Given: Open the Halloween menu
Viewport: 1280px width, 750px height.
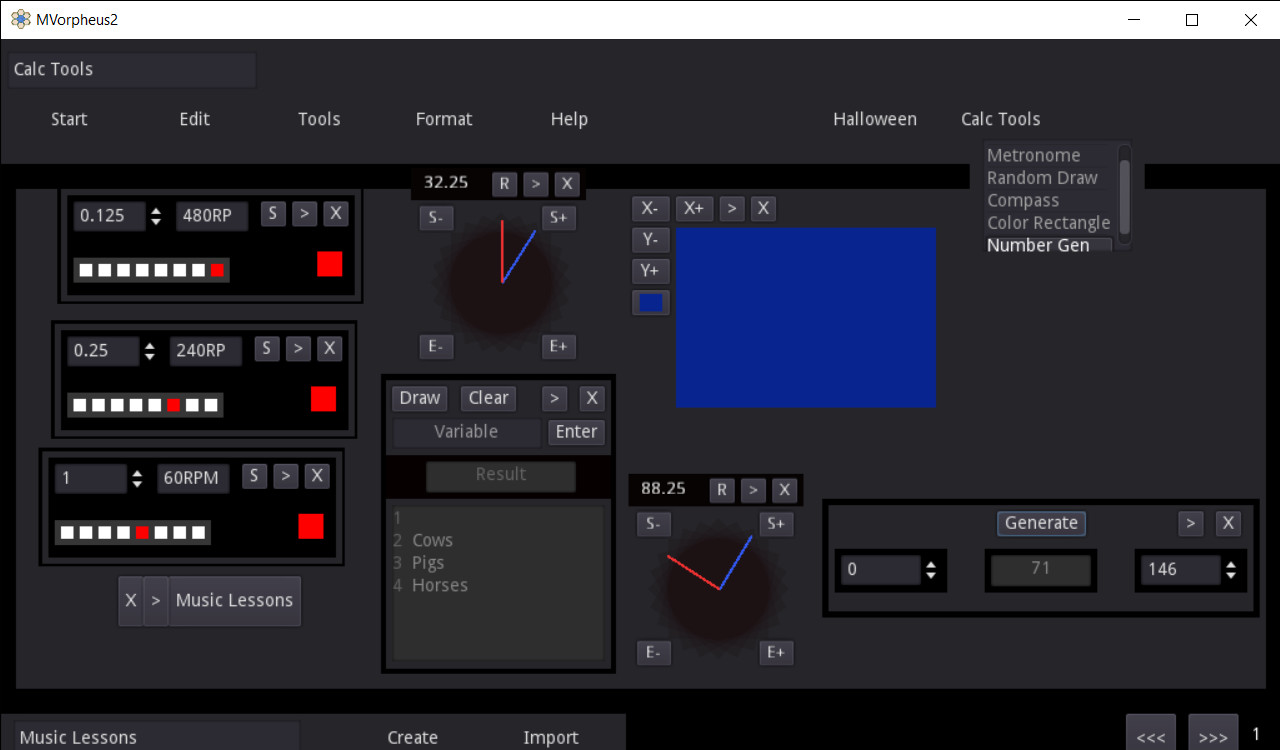Looking at the screenshot, I should point(874,119).
